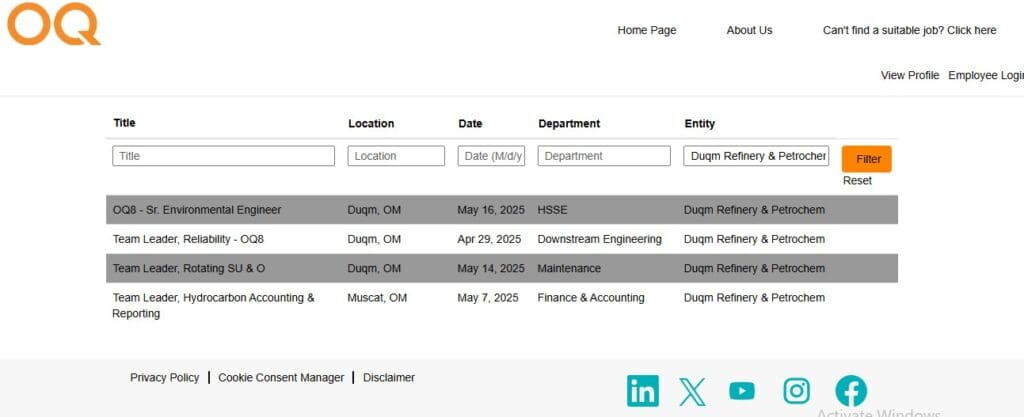Focus the Date (M/d/y) filter field
Image resolution: width=1024 pixels, height=417 pixels.
(x=491, y=156)
